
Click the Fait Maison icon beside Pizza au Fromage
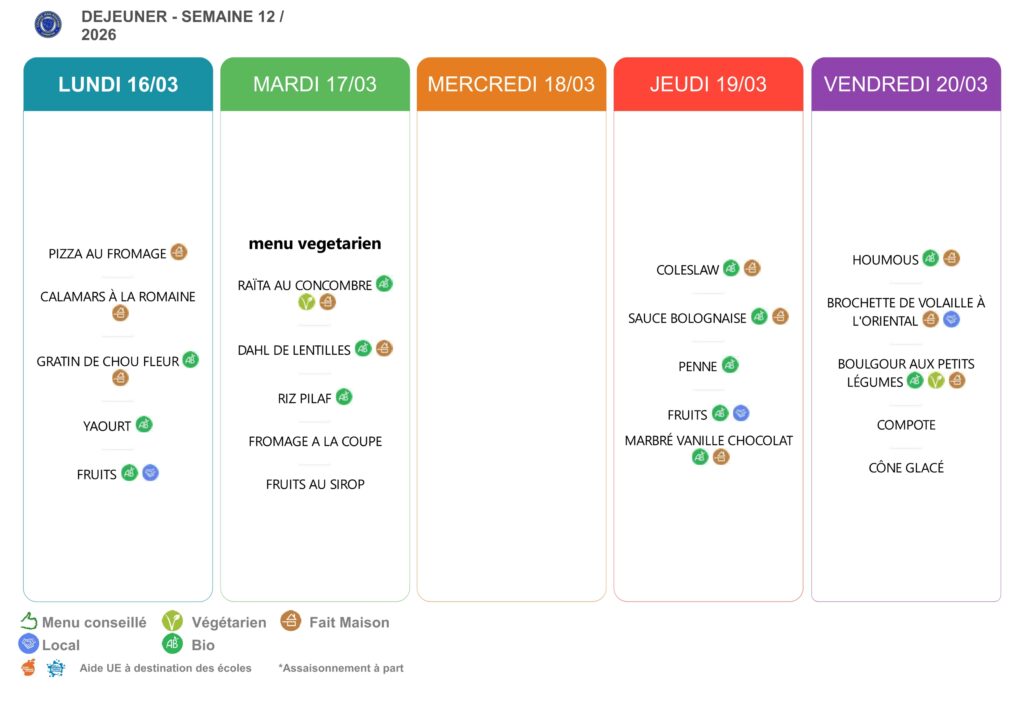(179, 252)
